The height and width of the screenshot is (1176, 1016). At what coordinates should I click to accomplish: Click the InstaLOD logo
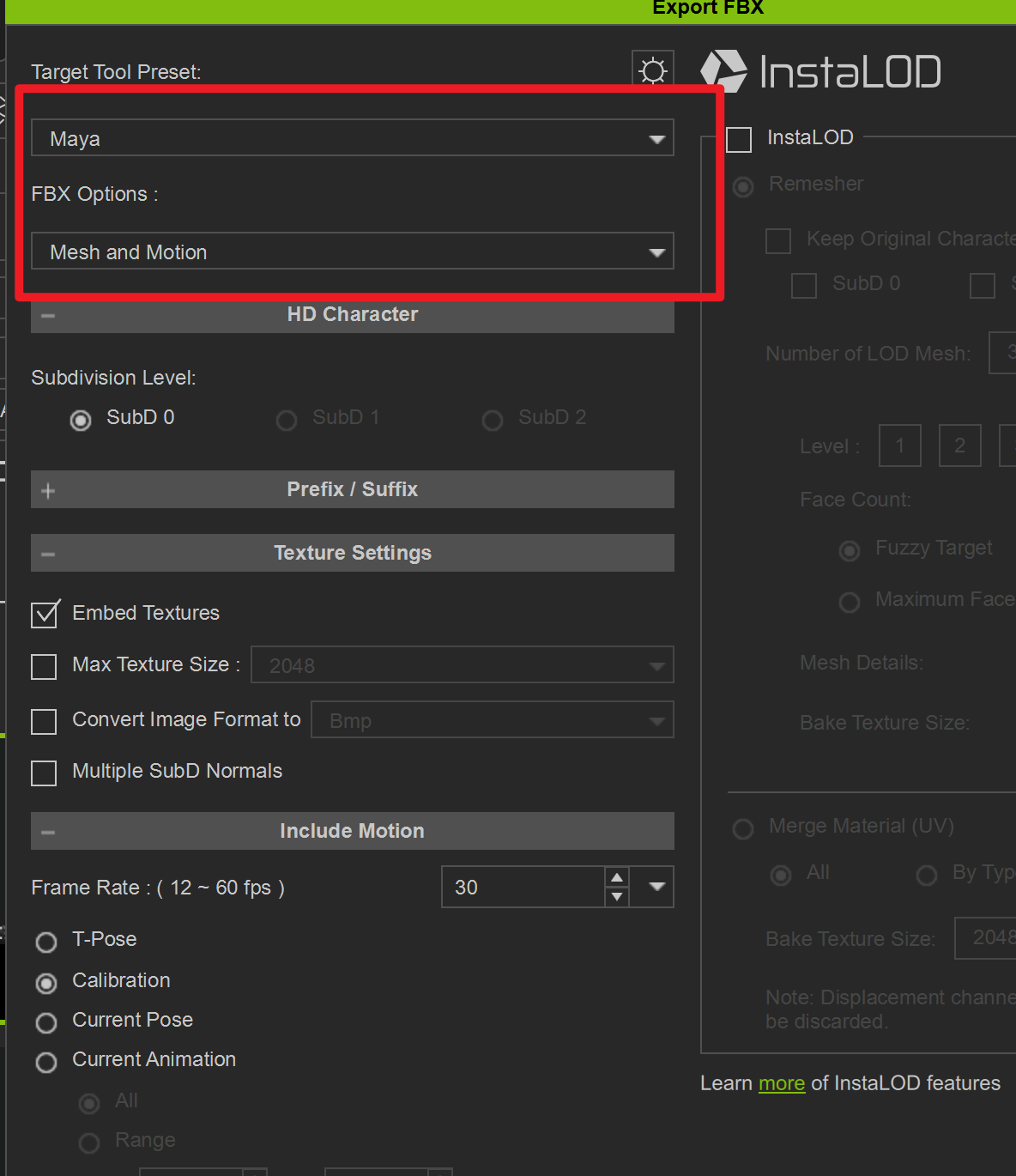coord(820,71)
